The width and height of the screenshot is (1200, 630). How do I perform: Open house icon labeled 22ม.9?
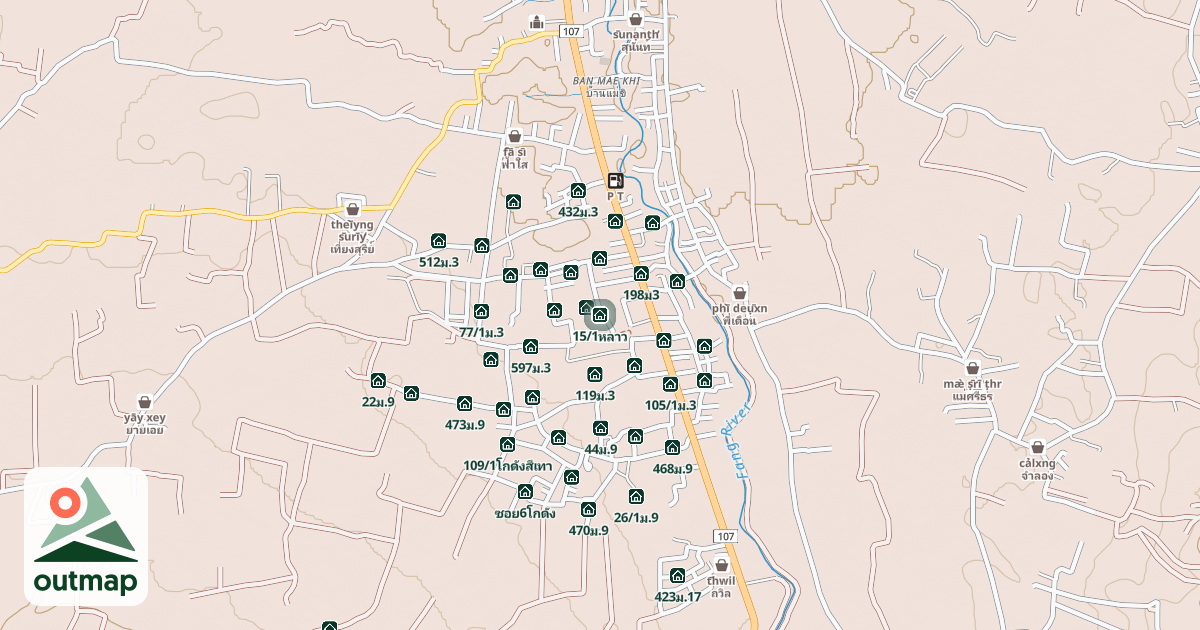pyautogui.click(x=378, y=380)
